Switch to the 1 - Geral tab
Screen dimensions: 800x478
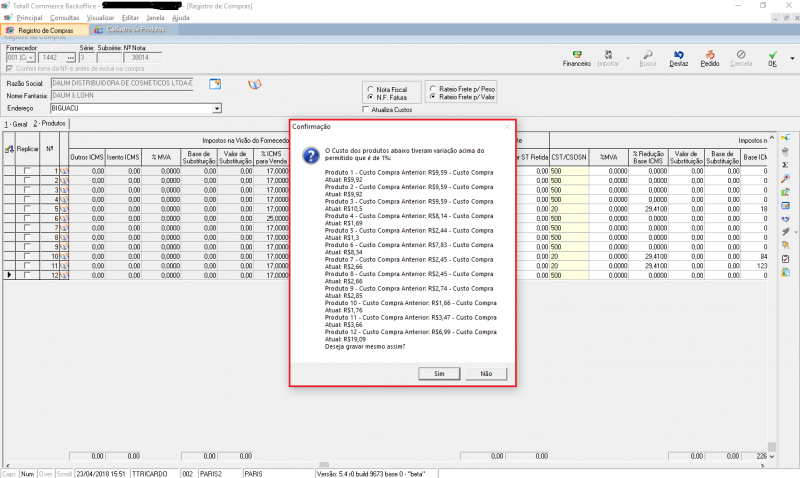click(15, 123)
